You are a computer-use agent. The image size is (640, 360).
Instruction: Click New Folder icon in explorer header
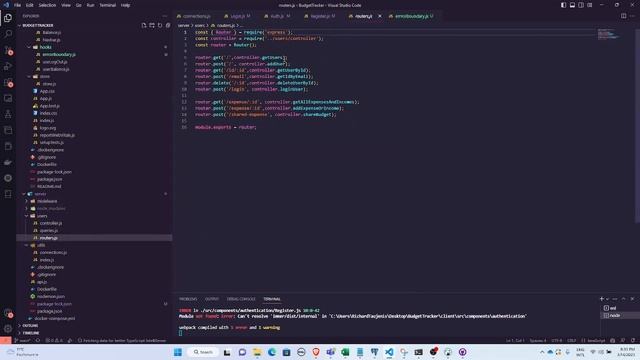coord(152,25)
